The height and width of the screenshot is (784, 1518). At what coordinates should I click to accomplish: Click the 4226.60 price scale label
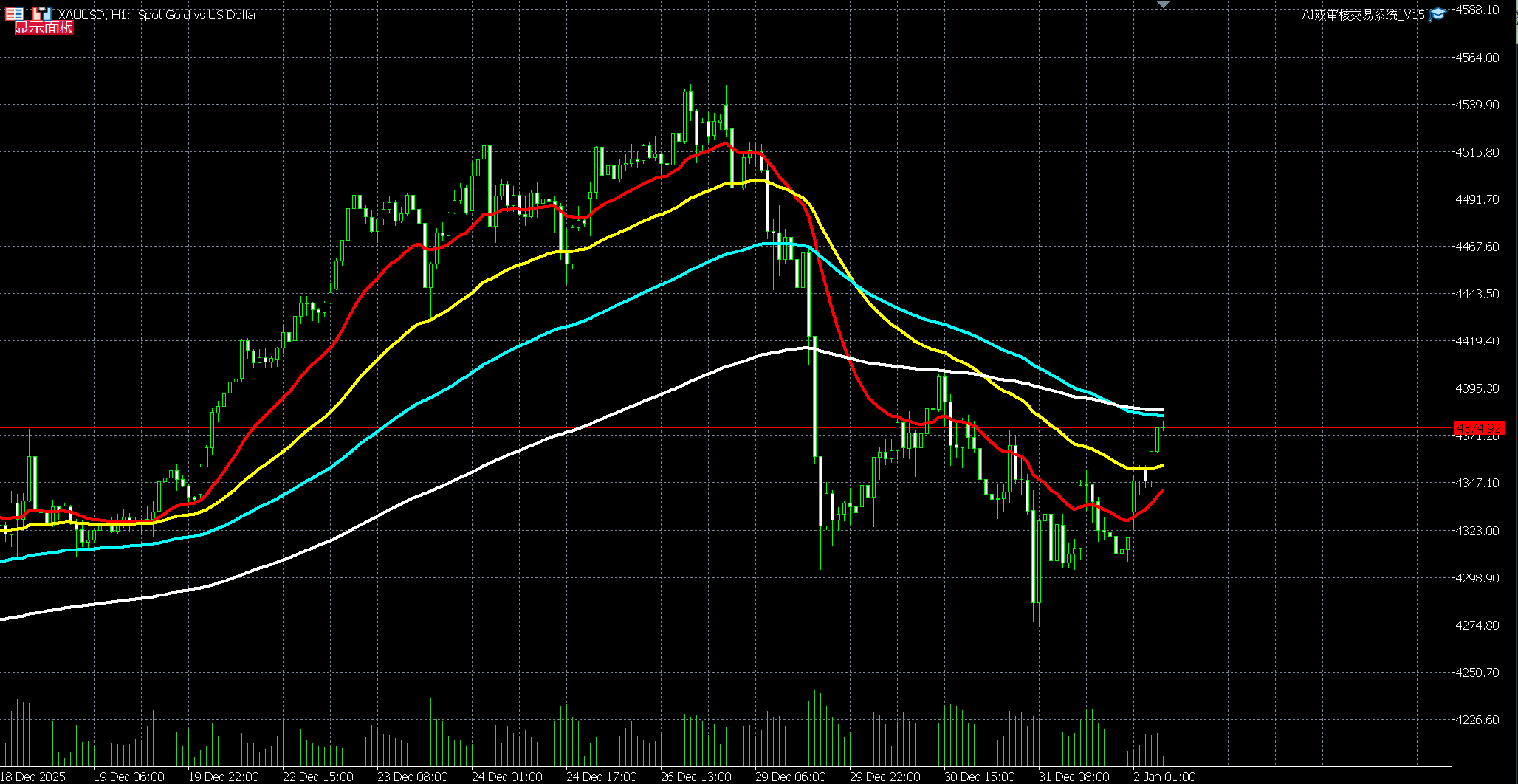tap(1477, 720)
